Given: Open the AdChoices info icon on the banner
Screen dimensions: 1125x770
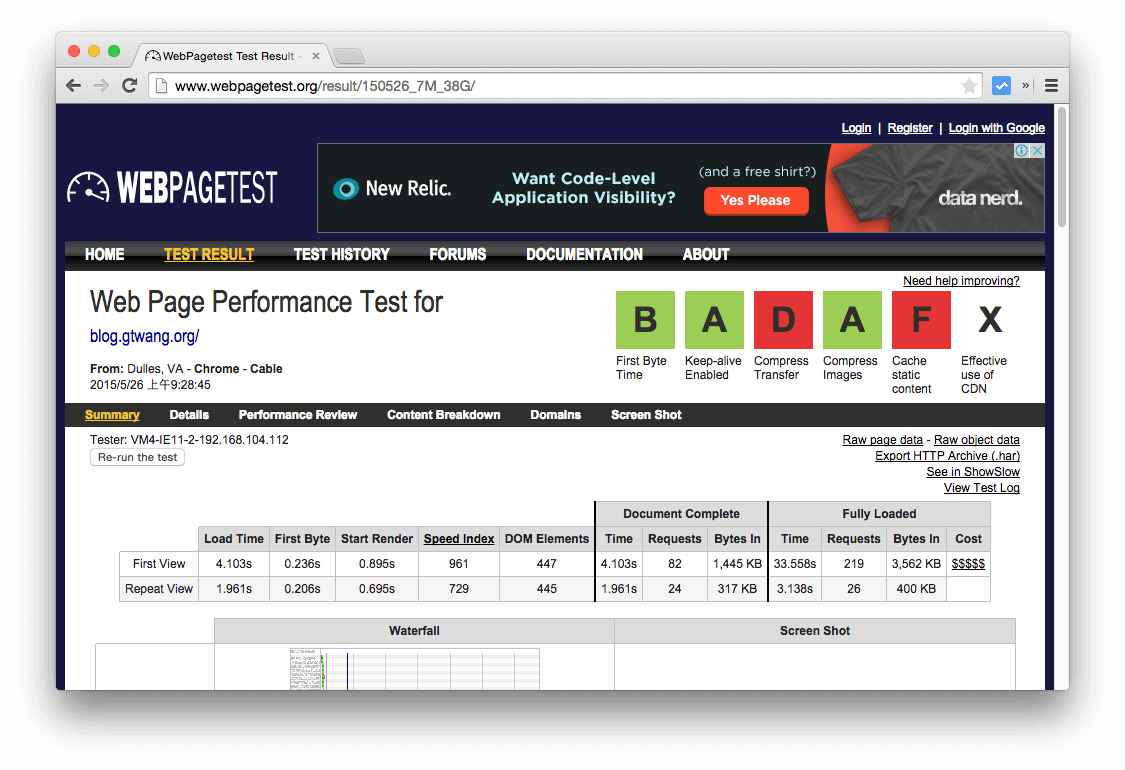Looking at the screenshot, I should [1022, 150].
